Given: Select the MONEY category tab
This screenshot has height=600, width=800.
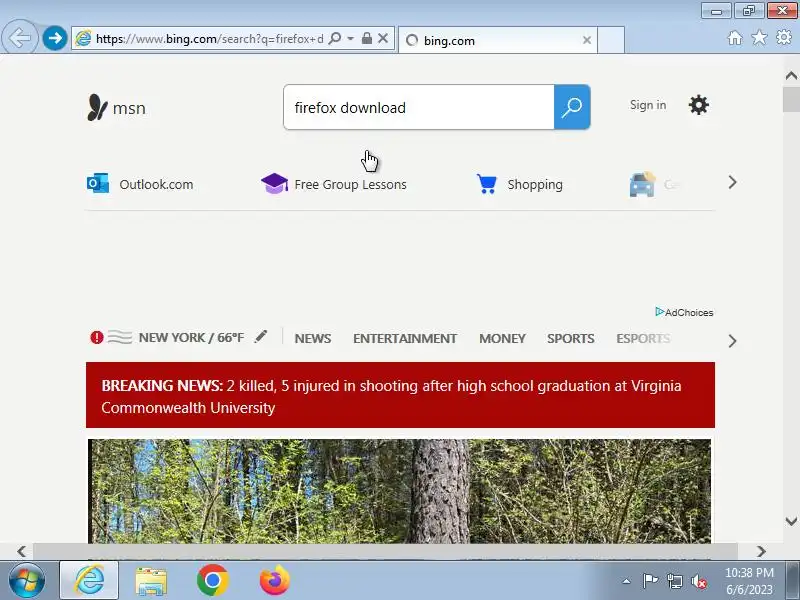Looking at the screenshot, I should click(502, 338).
